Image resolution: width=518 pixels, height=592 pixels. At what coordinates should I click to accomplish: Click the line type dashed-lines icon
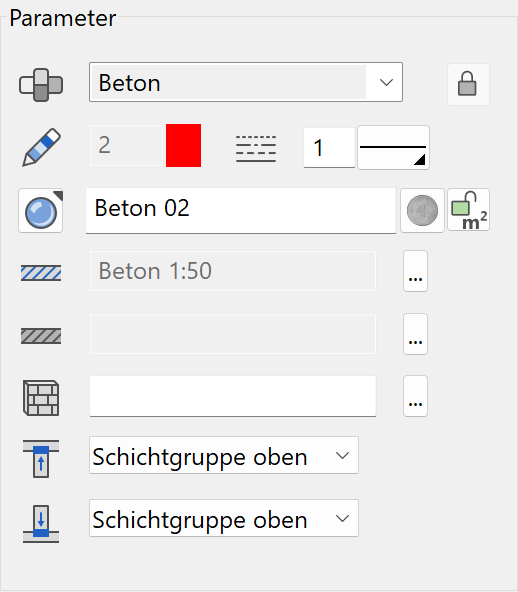[x=256, y=149]
